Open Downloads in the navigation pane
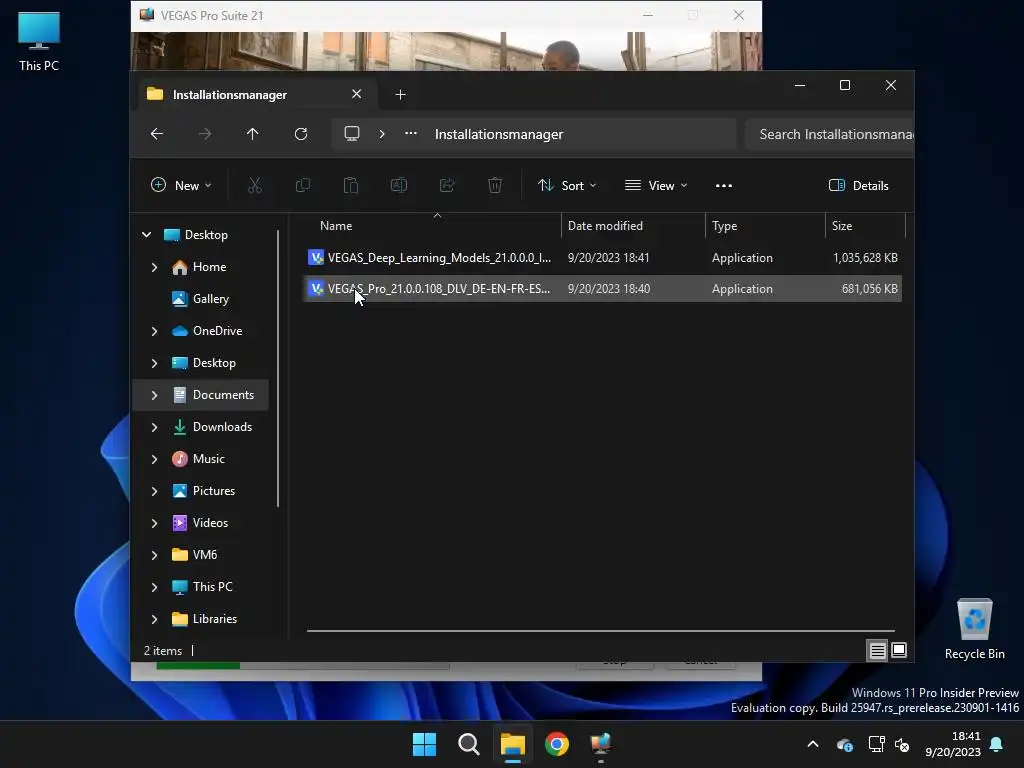Image resolution: width=1024 pixels, height=768 pixels. tap(222, 427)
